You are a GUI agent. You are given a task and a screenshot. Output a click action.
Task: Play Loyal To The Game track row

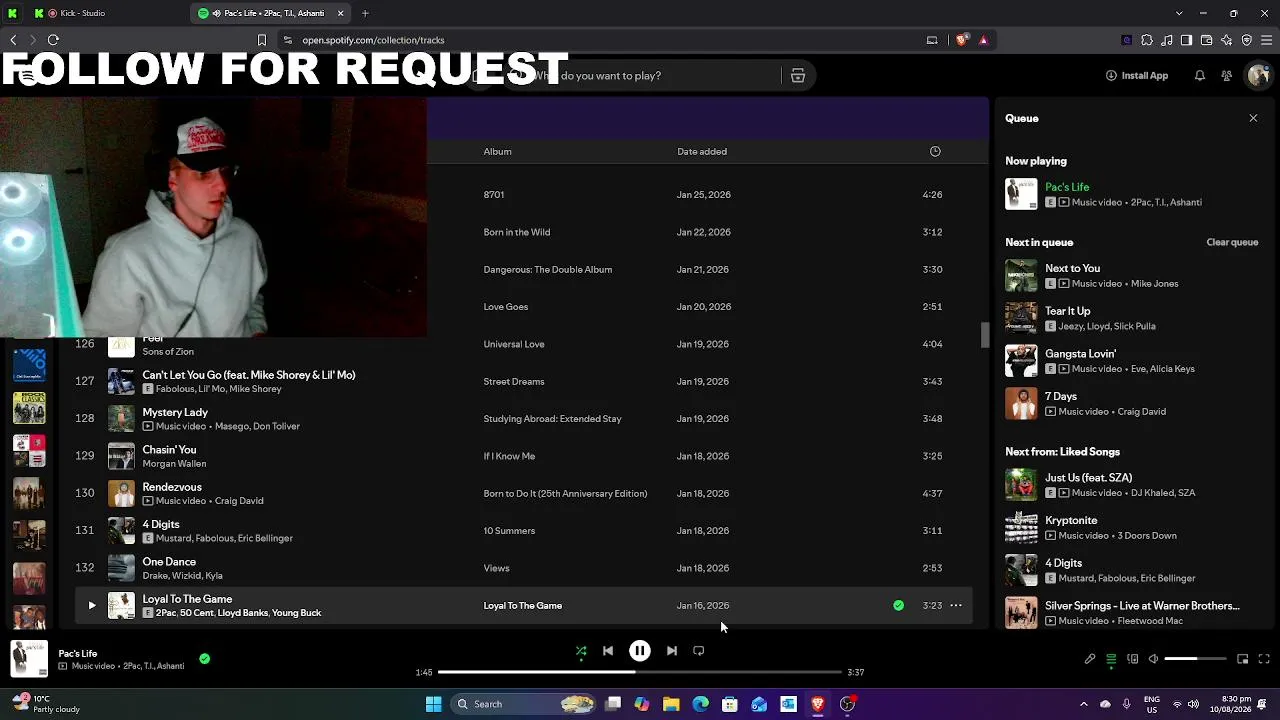[92, 605]
